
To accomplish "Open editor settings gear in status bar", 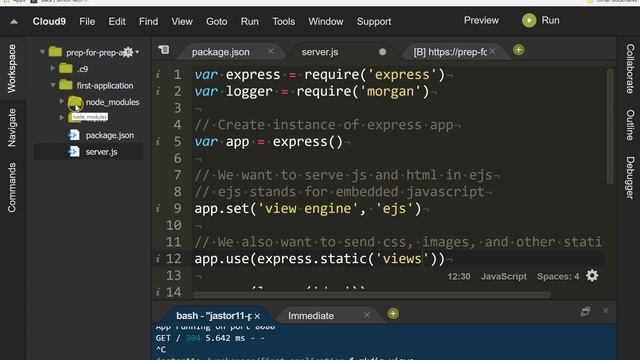I will coord(592,276).
